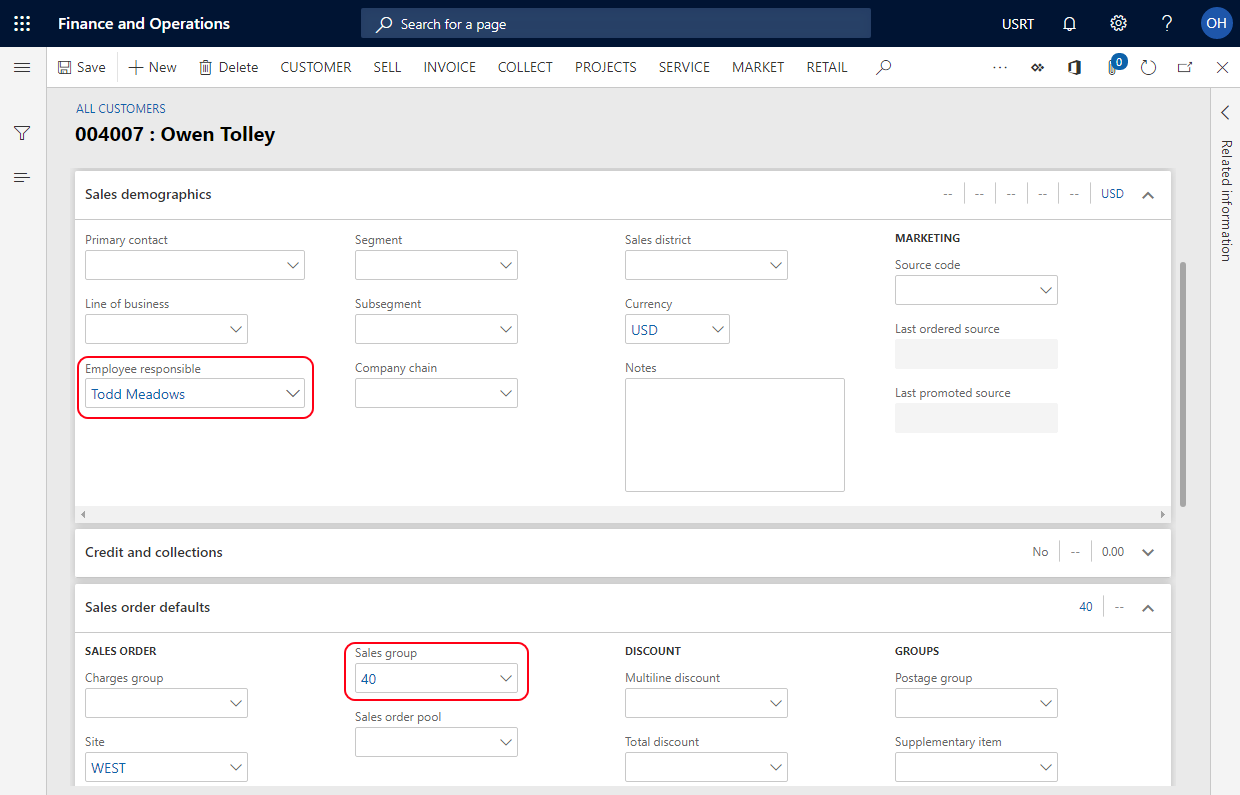Click the vertical page scrollbar
1240x795 pixels.
pyautogui.click(x=1184, y=384)
